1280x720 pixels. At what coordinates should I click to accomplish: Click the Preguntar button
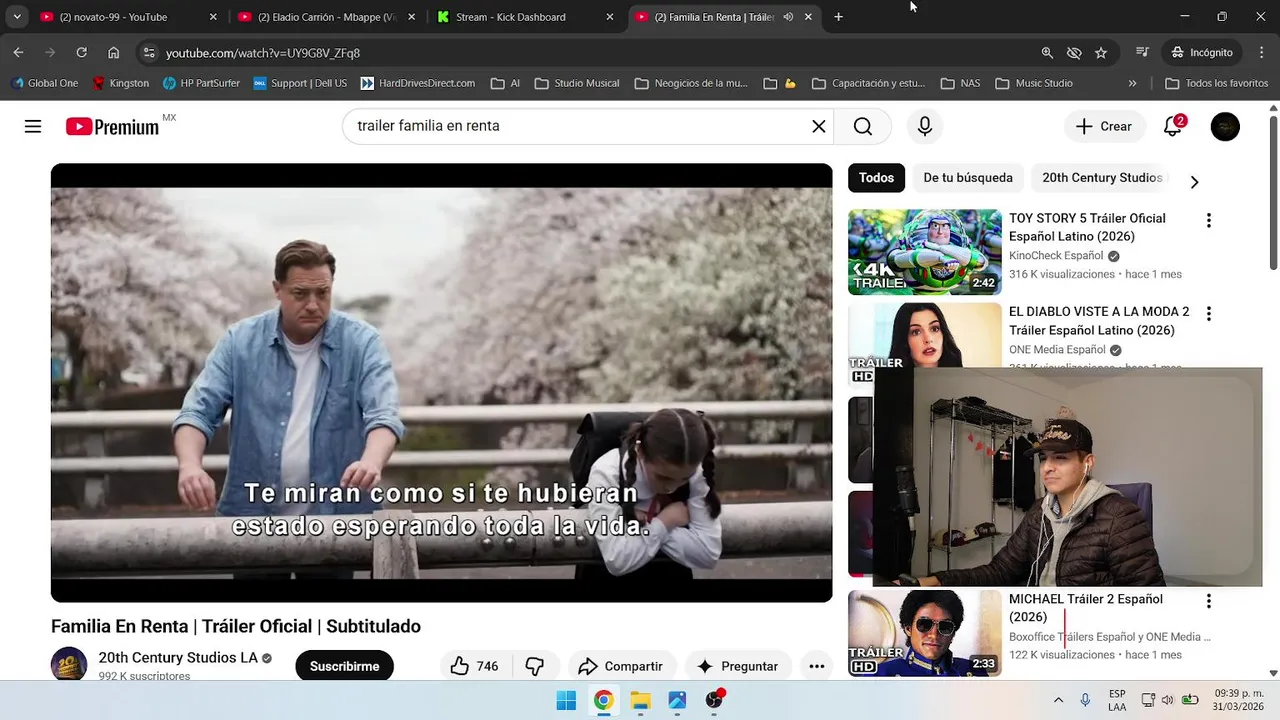737,666
